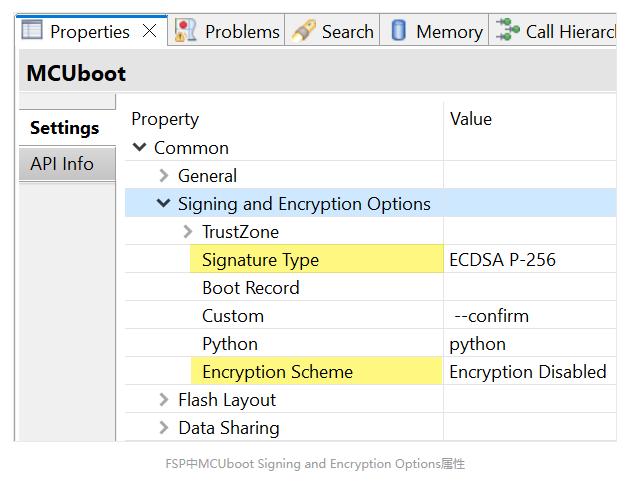Collapse the Common section chevron
The width and height of the screenshot is (628, 487).
click(139, 147)
